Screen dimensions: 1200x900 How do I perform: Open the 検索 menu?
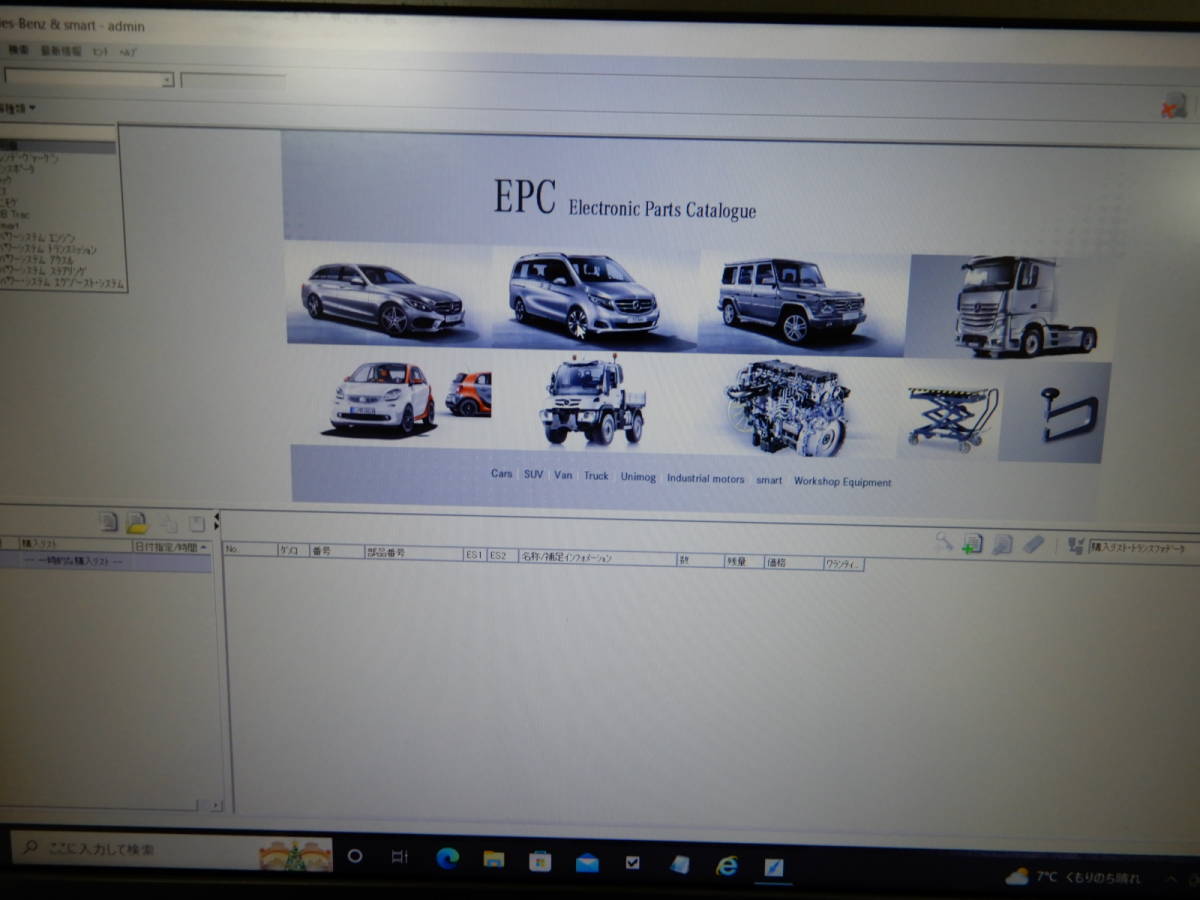[19, 50]
